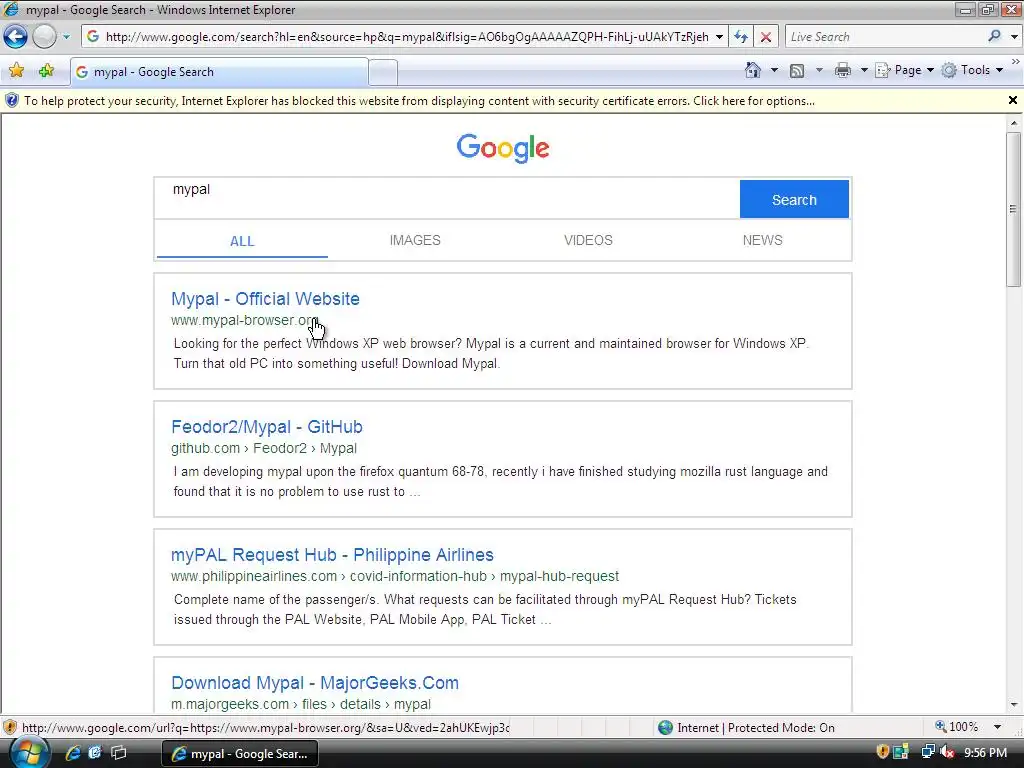Click the RSS Feeds icon
Image resolution: width=1024 pixels, height=768 pixels.
[x=797, y=71]
